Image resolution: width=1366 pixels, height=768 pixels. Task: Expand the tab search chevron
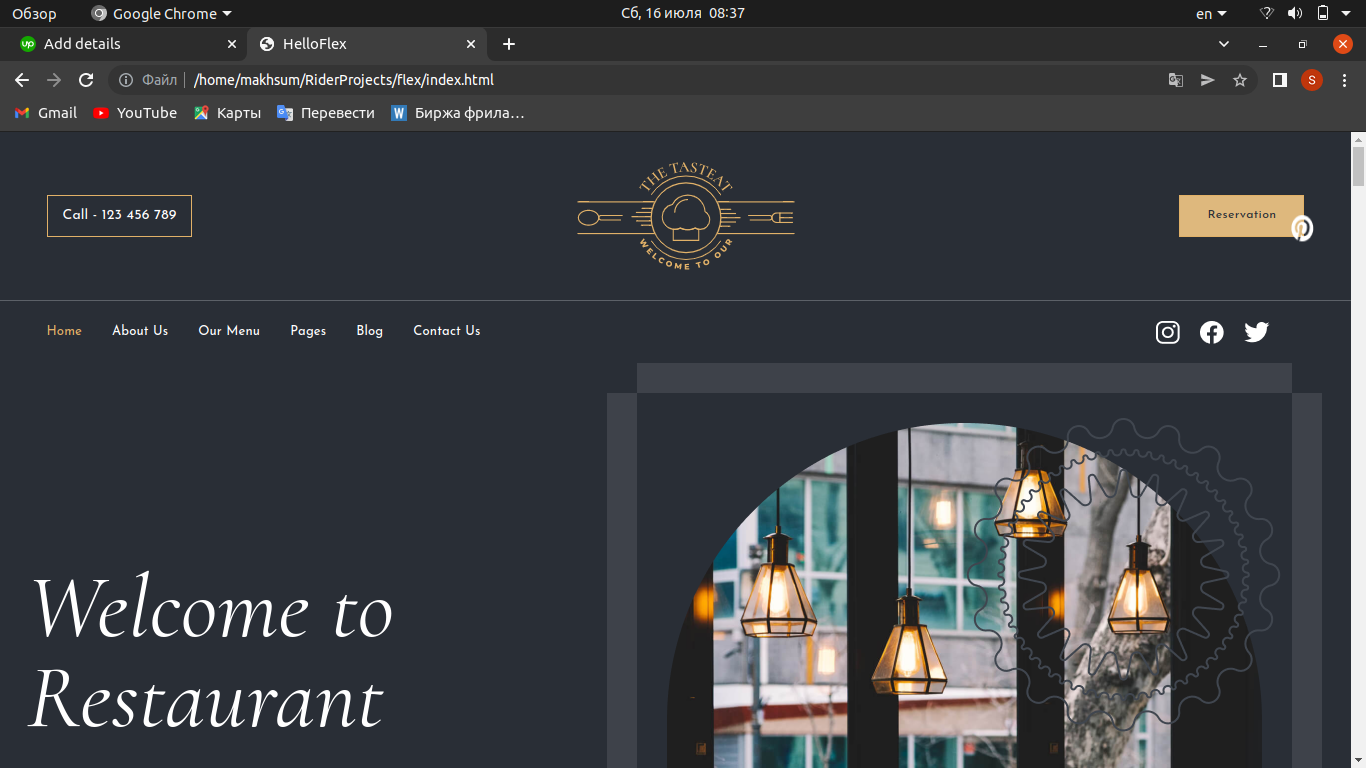[1224, 44]
